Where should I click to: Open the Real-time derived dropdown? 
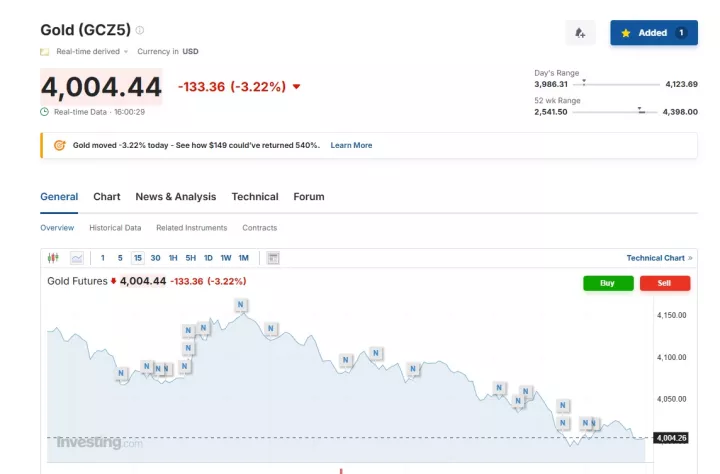[x=91, y=51]
